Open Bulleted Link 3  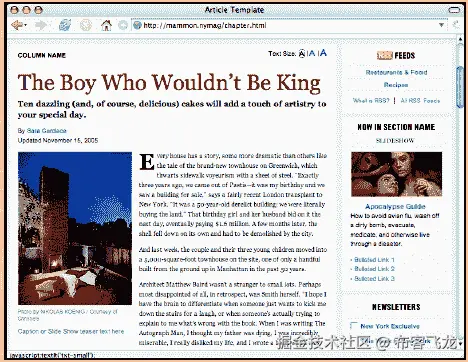point(374,278)
